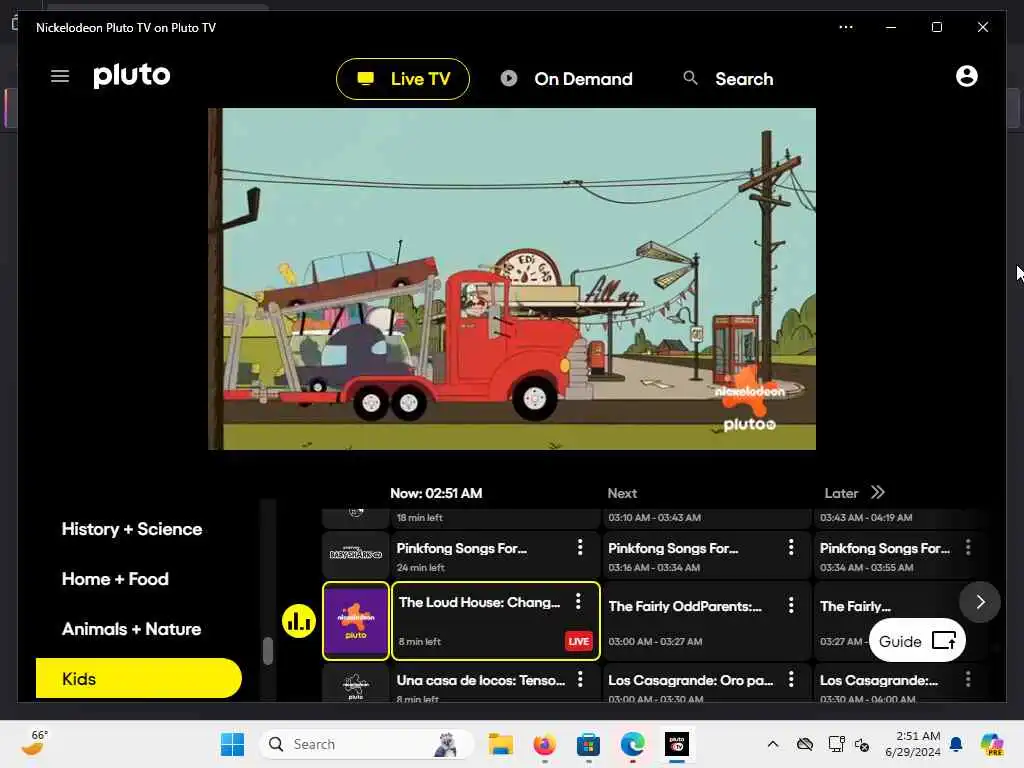Open the full Guide button

click(x=917, y=641)
